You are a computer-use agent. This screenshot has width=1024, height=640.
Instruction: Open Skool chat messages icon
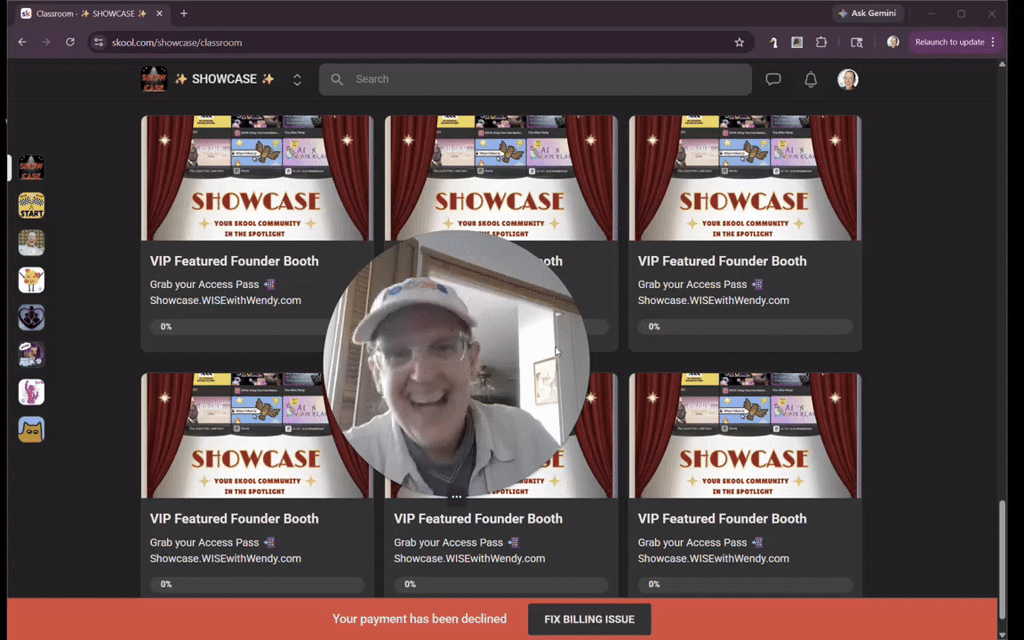pos(773,79)
